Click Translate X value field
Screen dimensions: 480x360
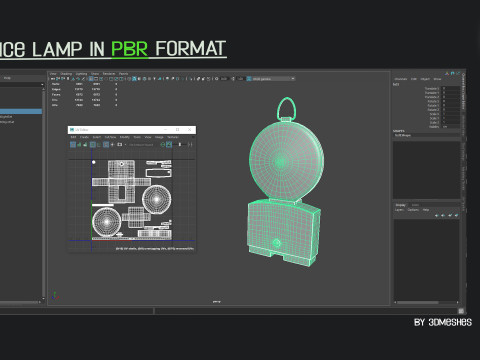coord(451,89)
